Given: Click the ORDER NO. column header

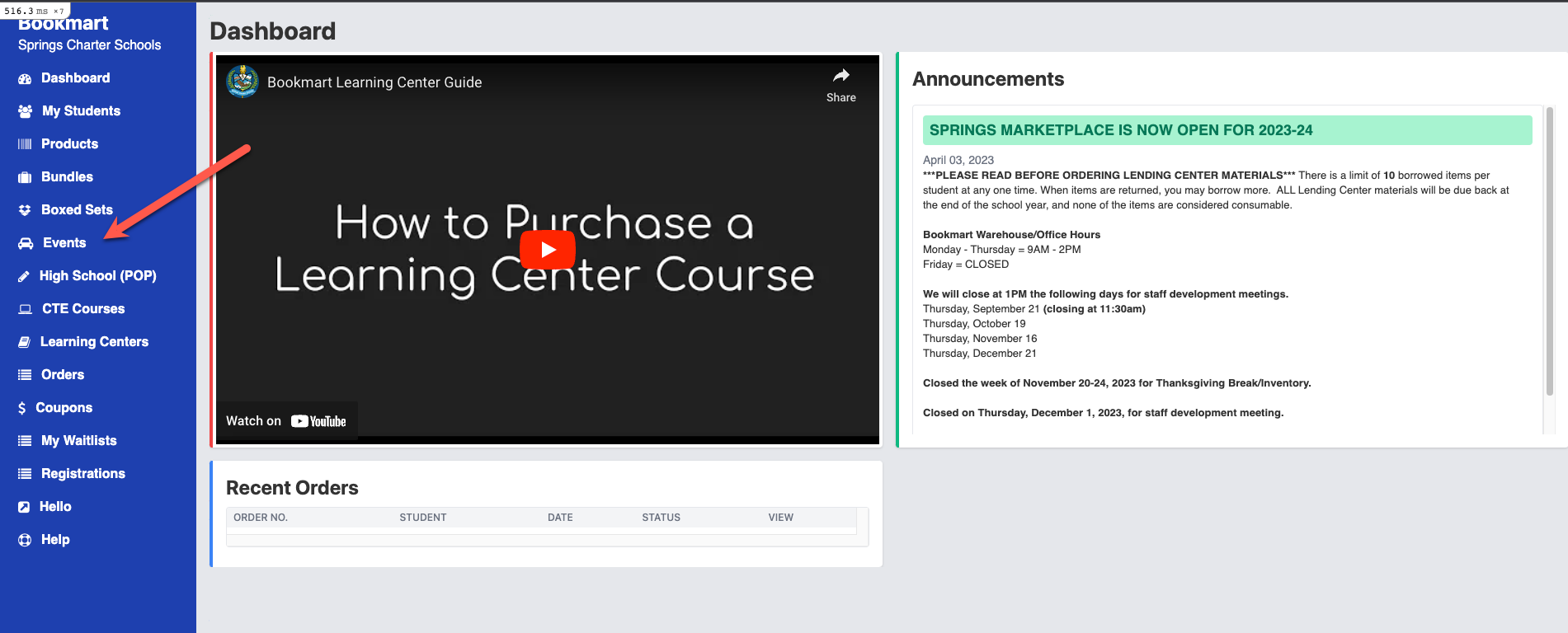Looking at the screenshot, I should pyautogui.click(x=261, y=518).
